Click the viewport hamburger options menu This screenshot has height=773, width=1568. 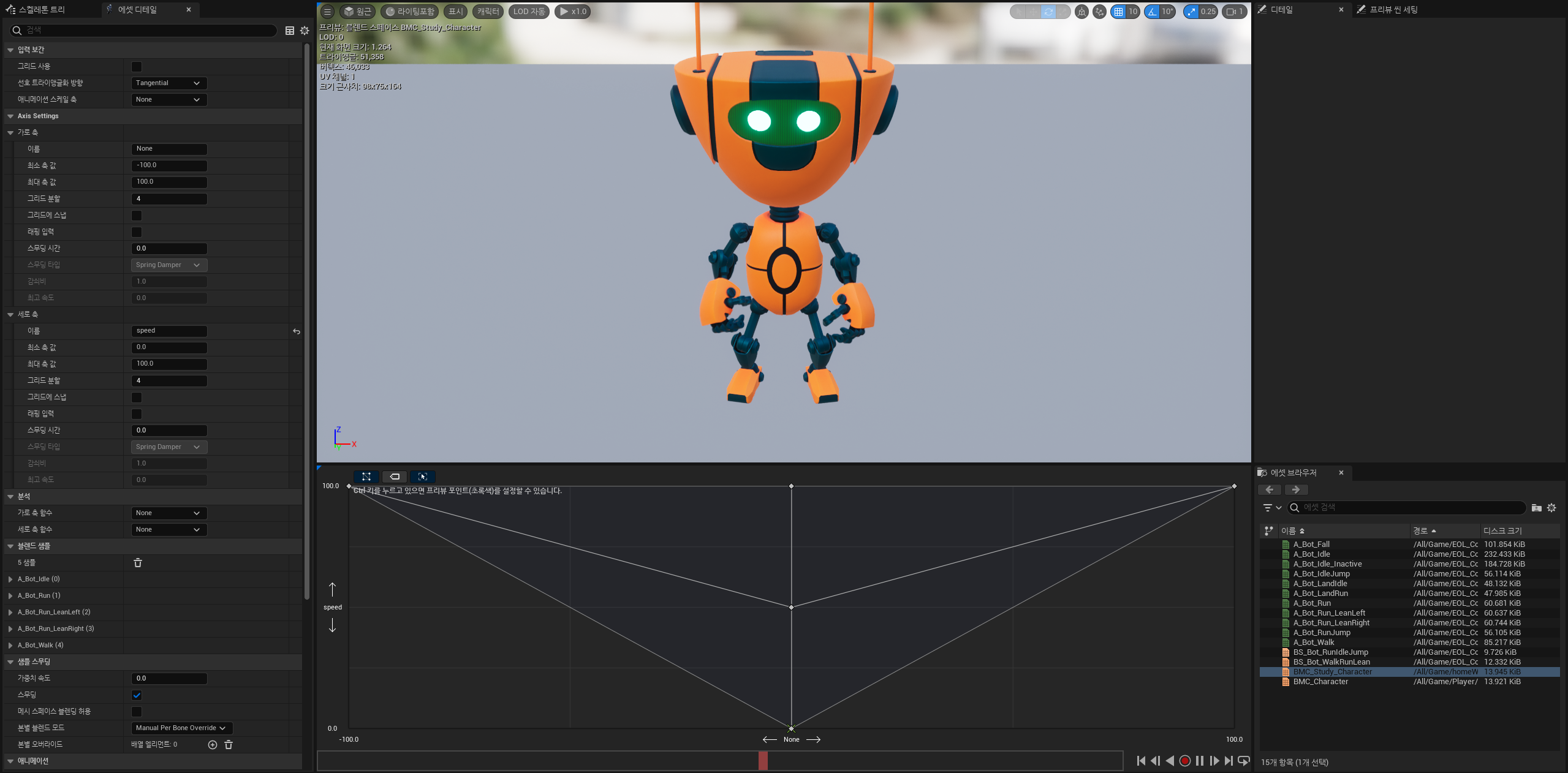(327, 12)
